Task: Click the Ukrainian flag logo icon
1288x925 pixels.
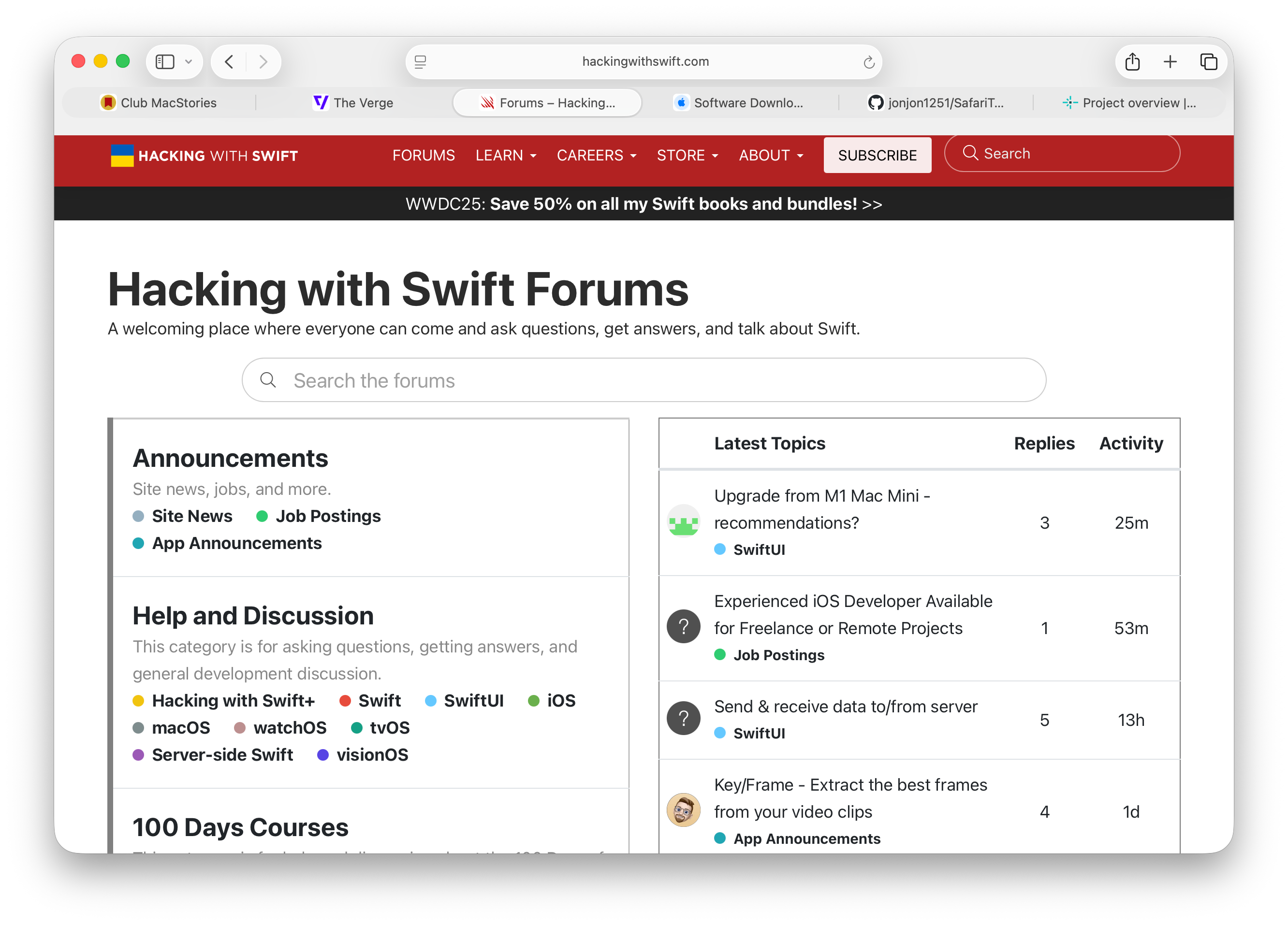Action: click(x=122, y=156)
